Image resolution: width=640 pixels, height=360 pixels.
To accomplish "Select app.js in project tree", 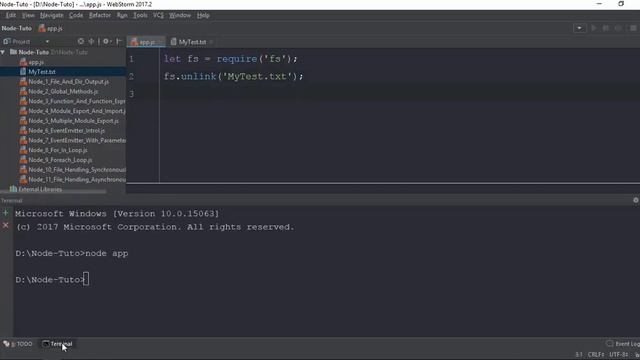I will point(36,62).
